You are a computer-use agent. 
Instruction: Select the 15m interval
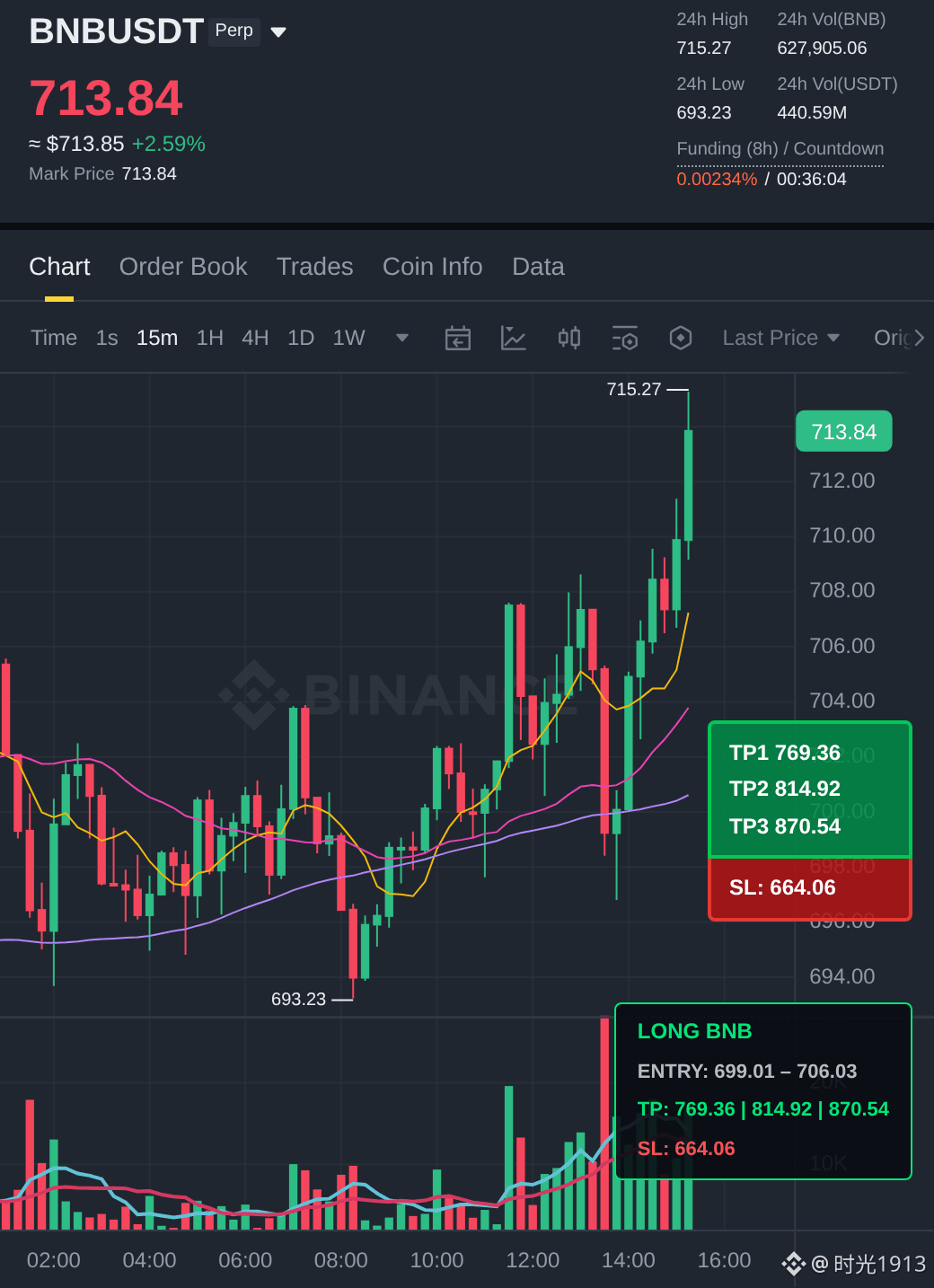click(157, 338)
